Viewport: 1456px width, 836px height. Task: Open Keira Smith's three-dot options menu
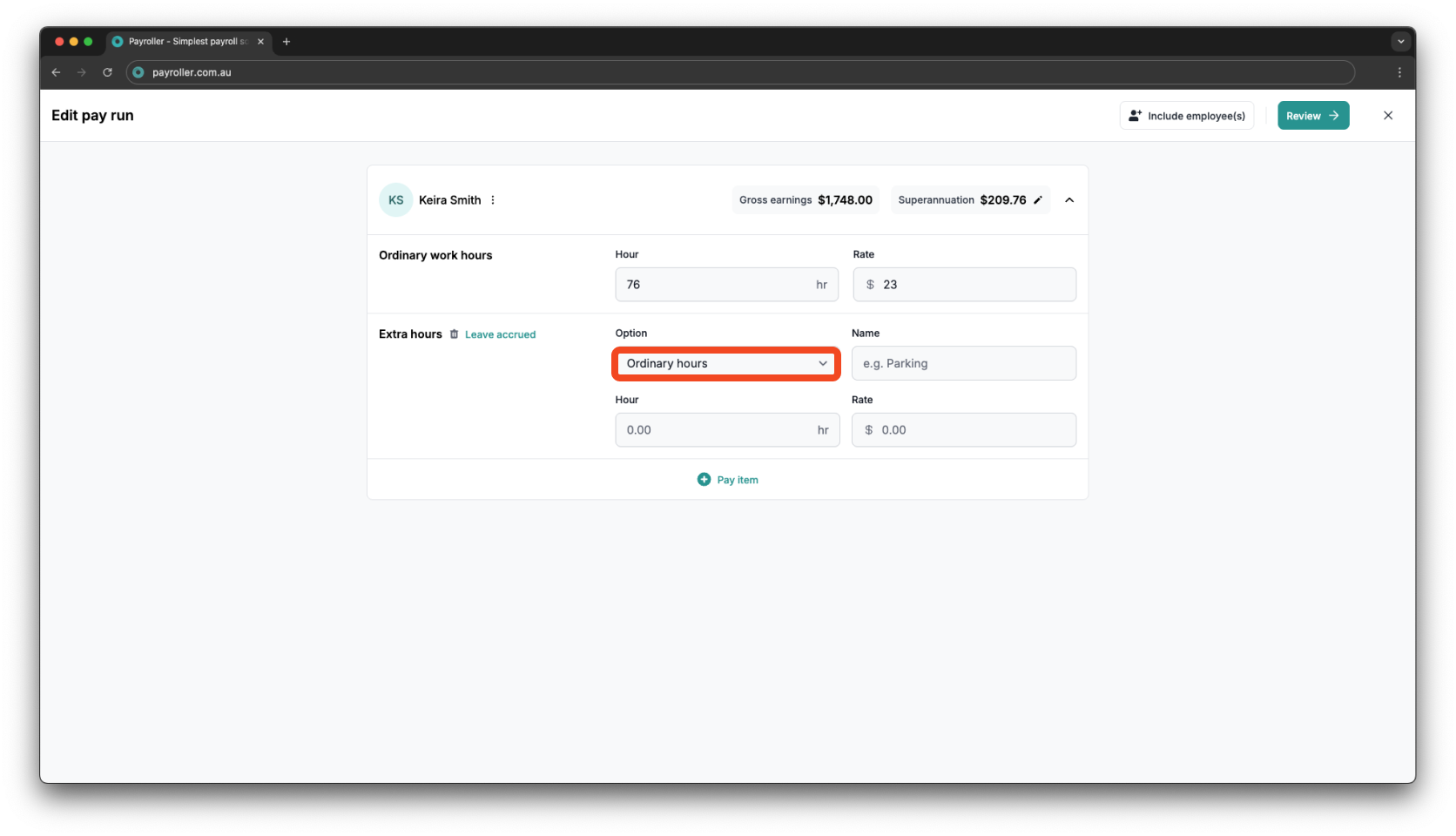493,200
